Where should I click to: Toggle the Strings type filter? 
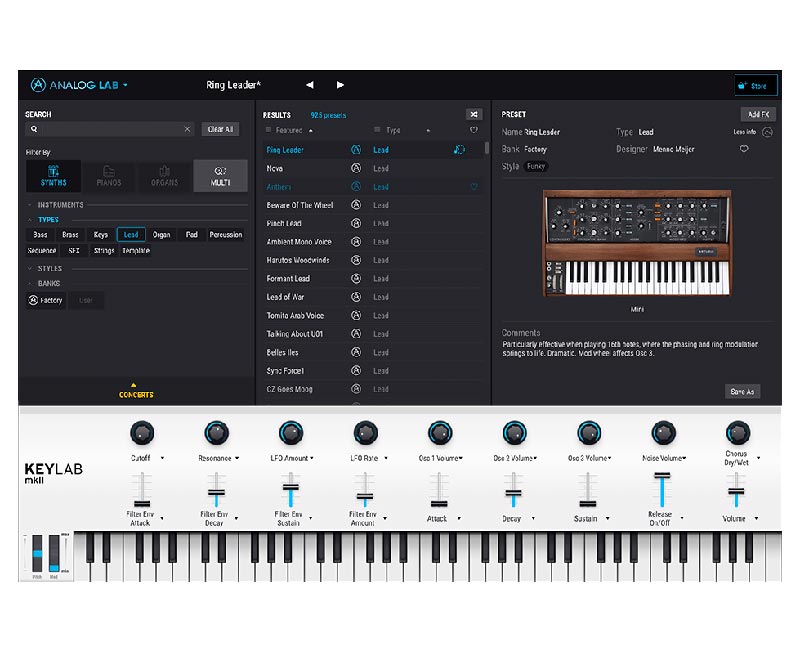(x=104, y=251)
